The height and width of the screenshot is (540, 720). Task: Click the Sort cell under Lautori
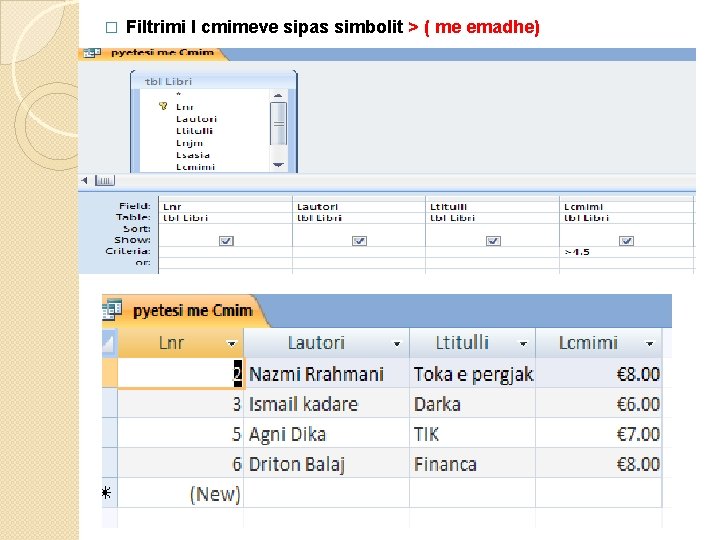coord(359,229)
